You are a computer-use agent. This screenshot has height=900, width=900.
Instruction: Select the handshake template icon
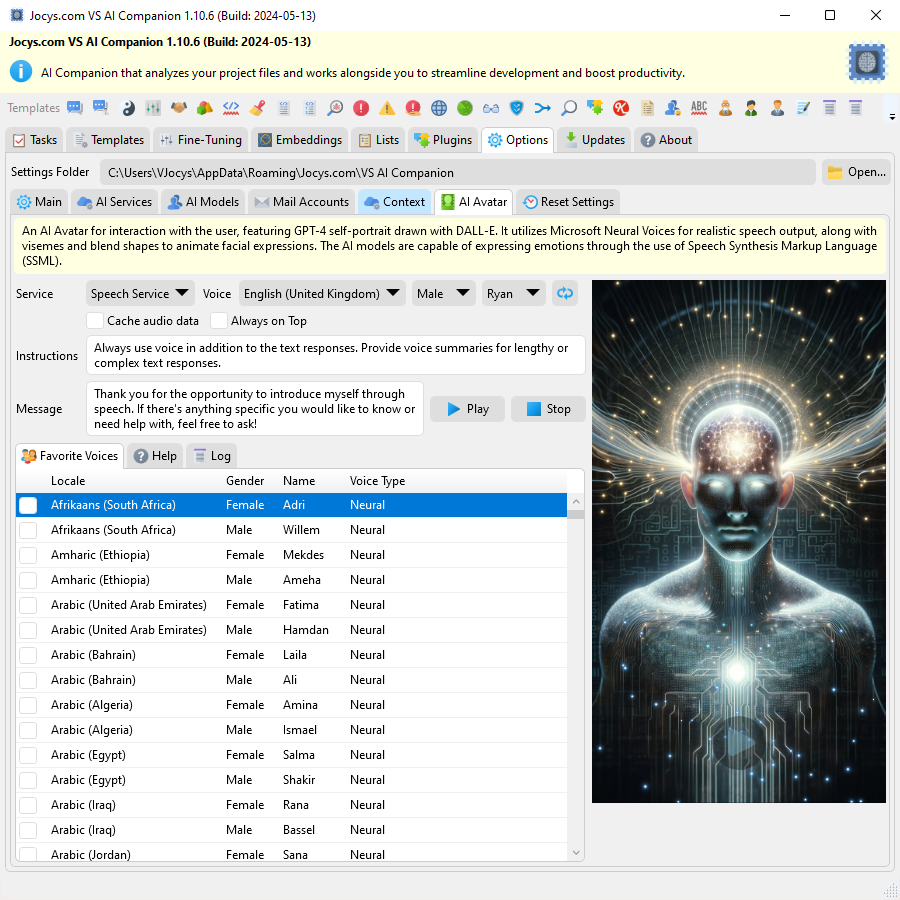tap(180, 108)
